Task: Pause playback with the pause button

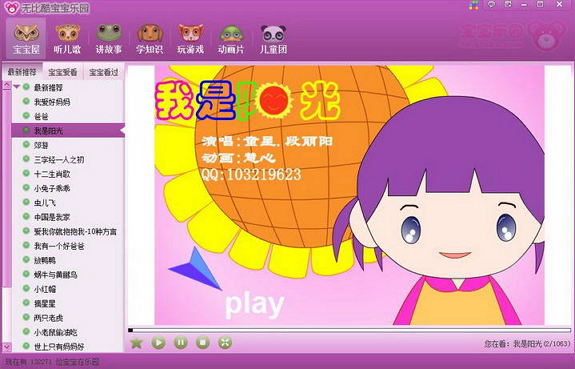Action: (180, 343)
